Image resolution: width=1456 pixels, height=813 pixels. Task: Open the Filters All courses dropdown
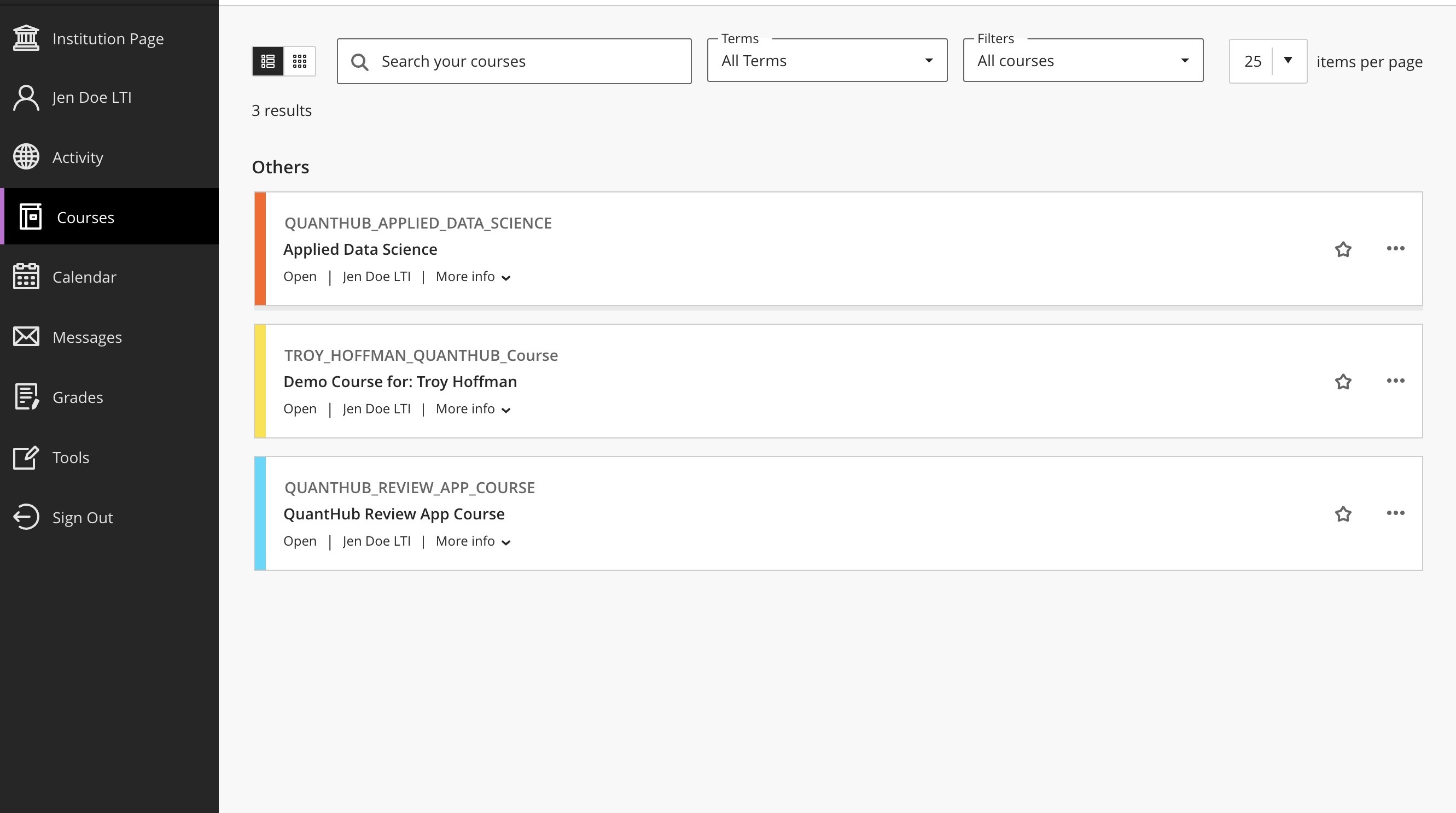click(1082, 61)
